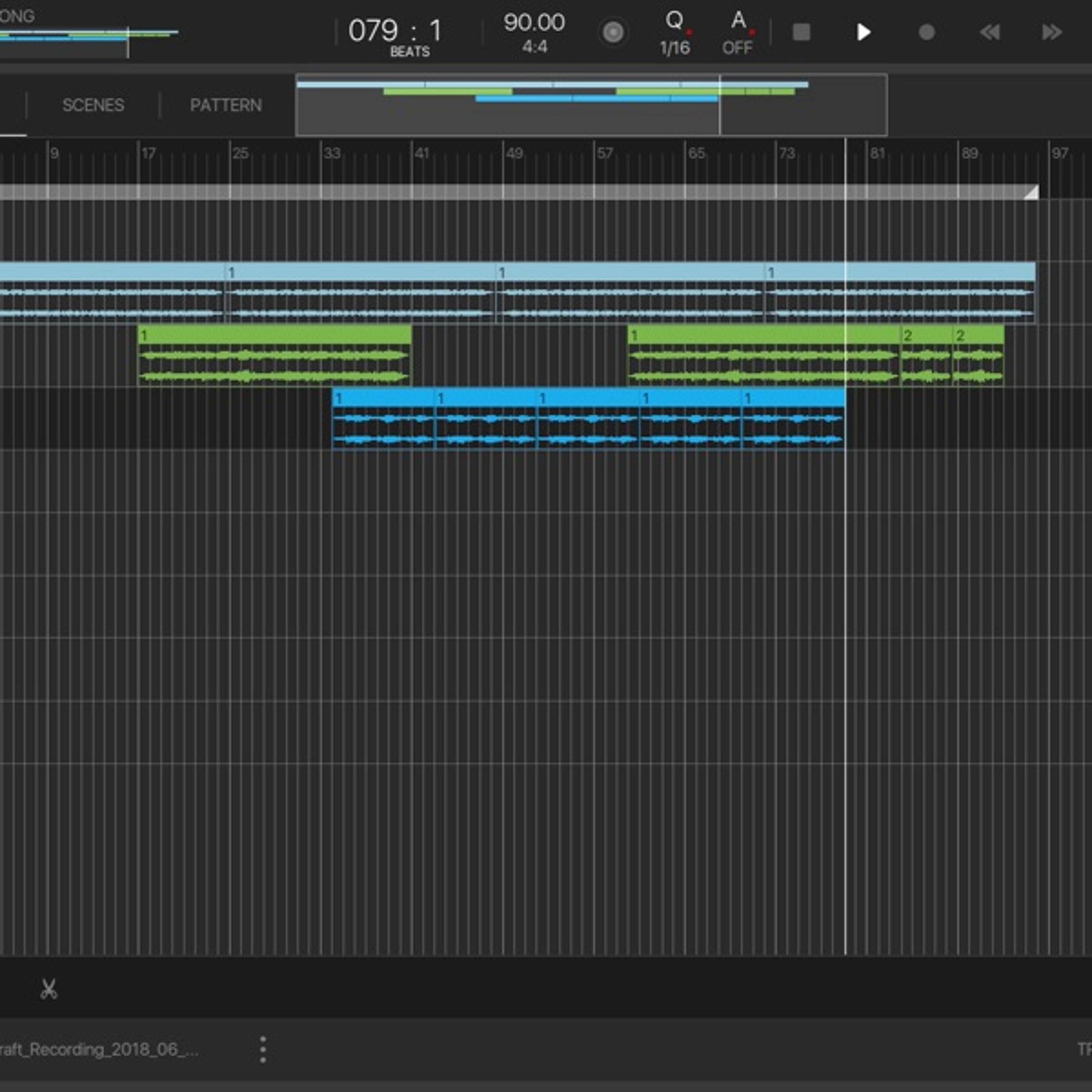The height and width of the screenshot is (1092, 1092).
Task: Switch to the SCENES tab
Action: (93, 105)
